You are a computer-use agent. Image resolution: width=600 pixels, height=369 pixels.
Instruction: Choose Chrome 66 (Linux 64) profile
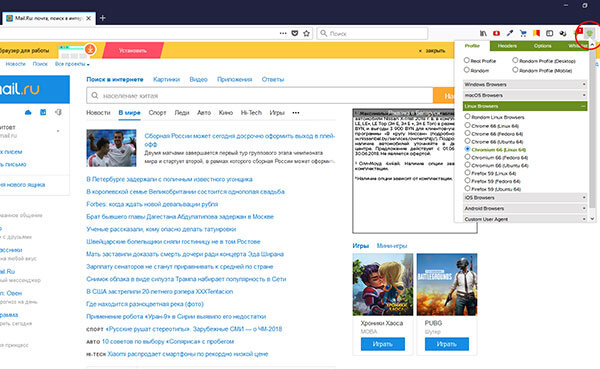467,125
